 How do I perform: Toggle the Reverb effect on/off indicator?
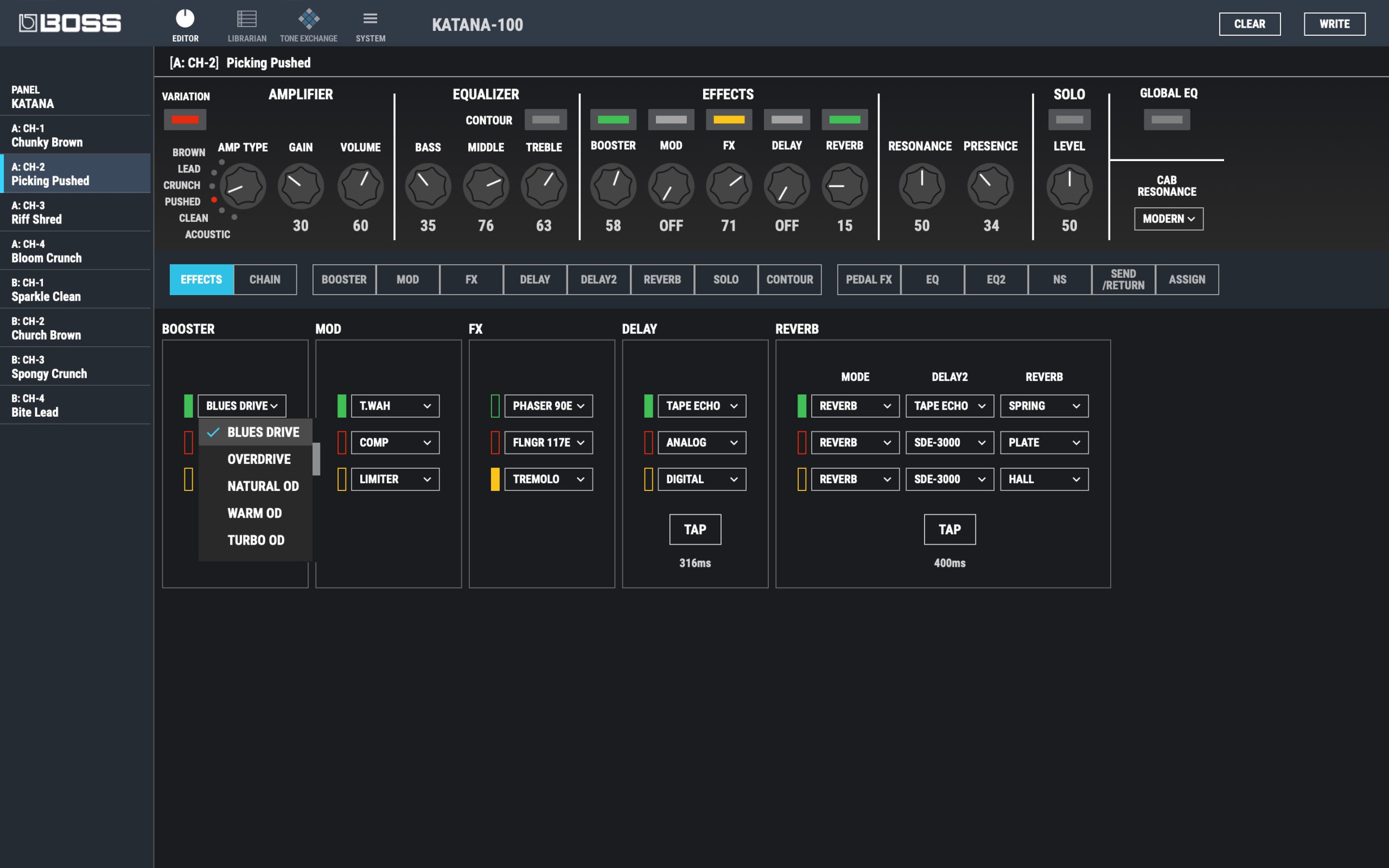tap(845, 119)
